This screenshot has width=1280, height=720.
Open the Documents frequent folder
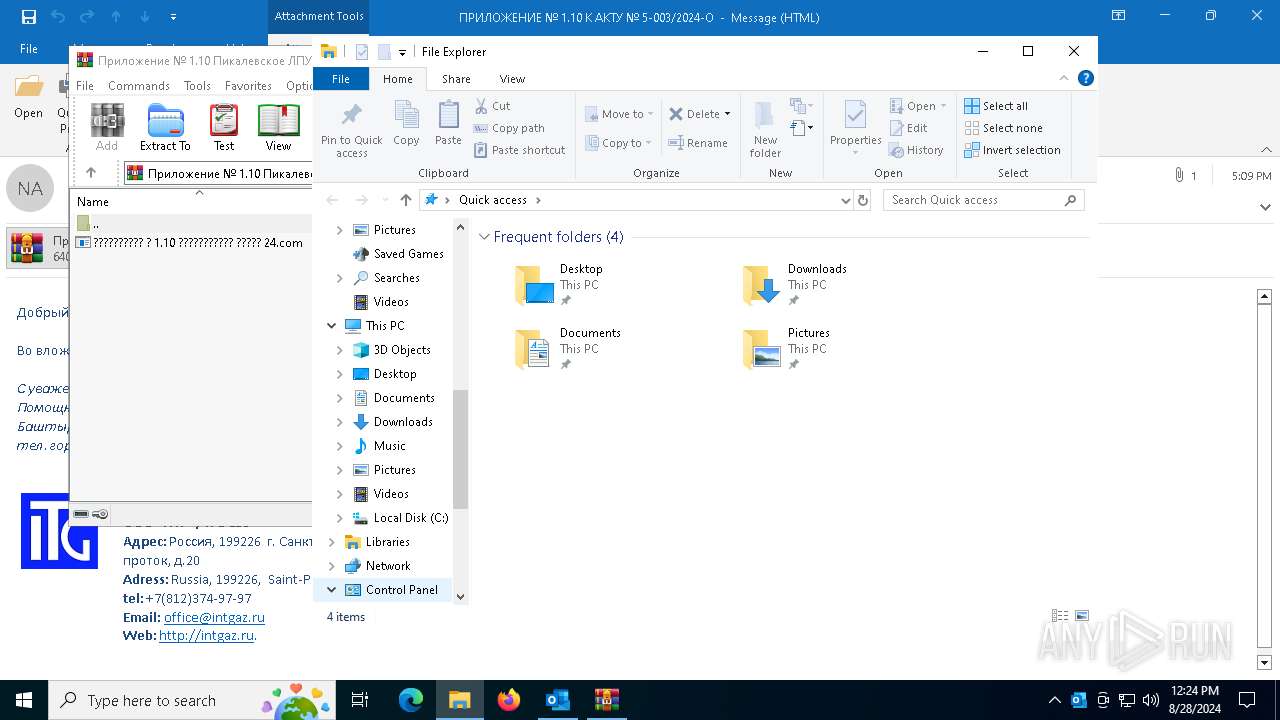(x=567, y=349)
